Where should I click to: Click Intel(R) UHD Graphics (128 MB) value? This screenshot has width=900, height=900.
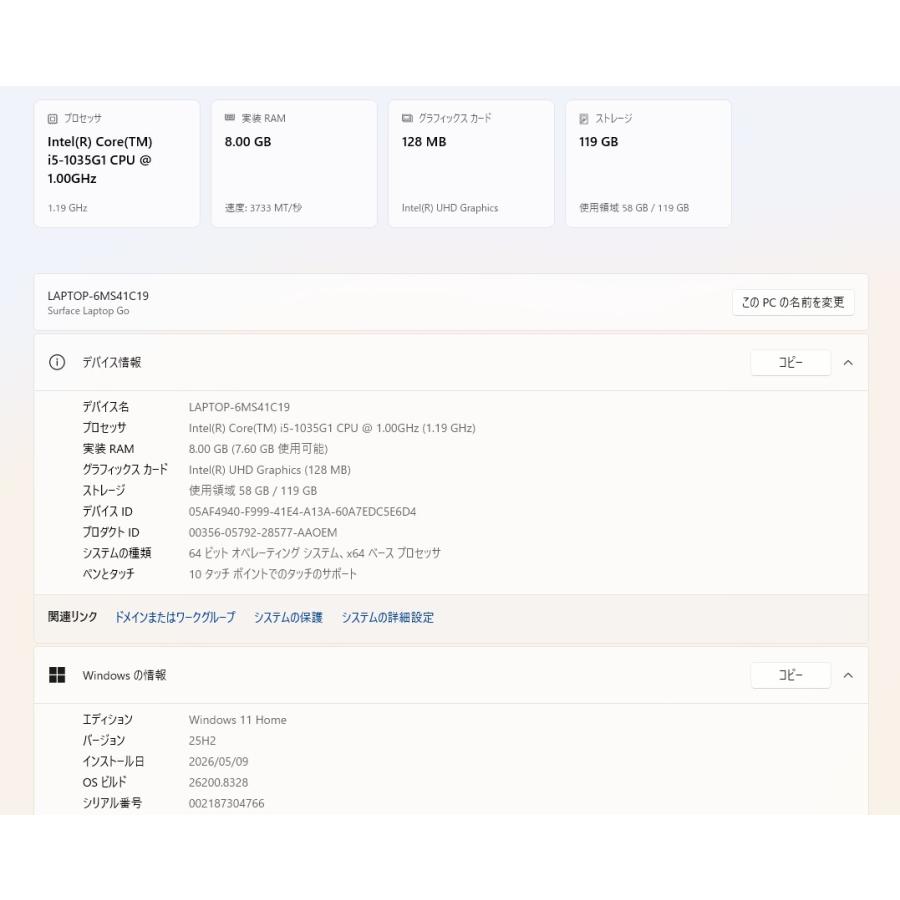270,470
